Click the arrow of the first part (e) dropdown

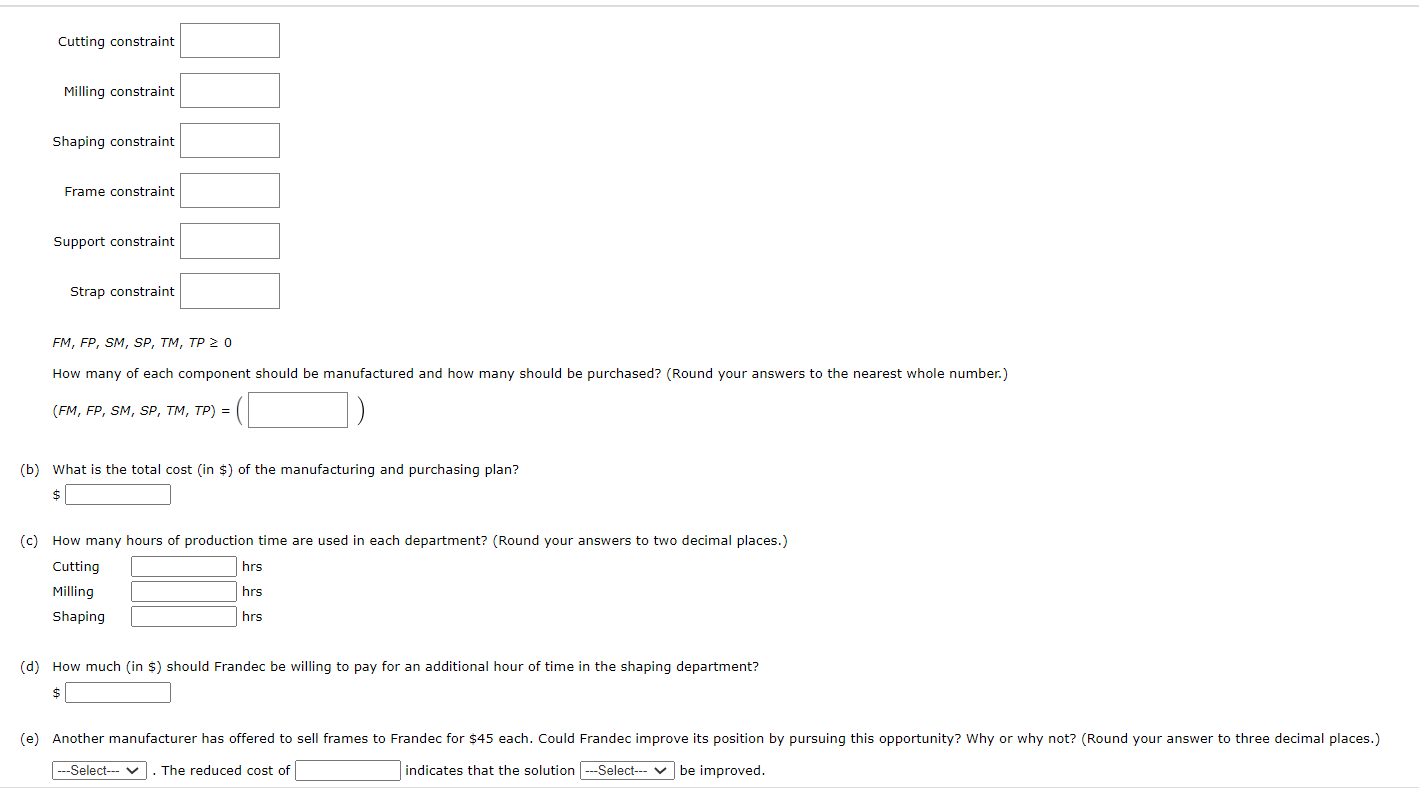tap(134, 771)
